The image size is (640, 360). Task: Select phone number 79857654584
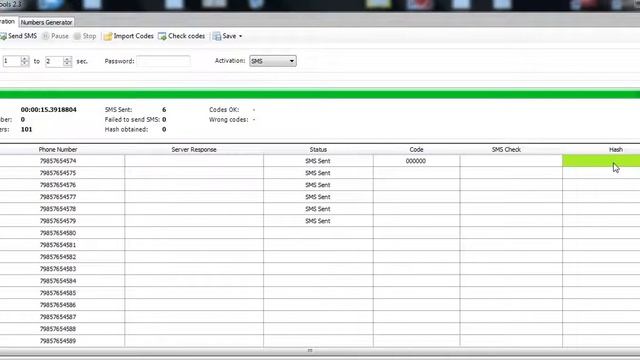[58, 281]
